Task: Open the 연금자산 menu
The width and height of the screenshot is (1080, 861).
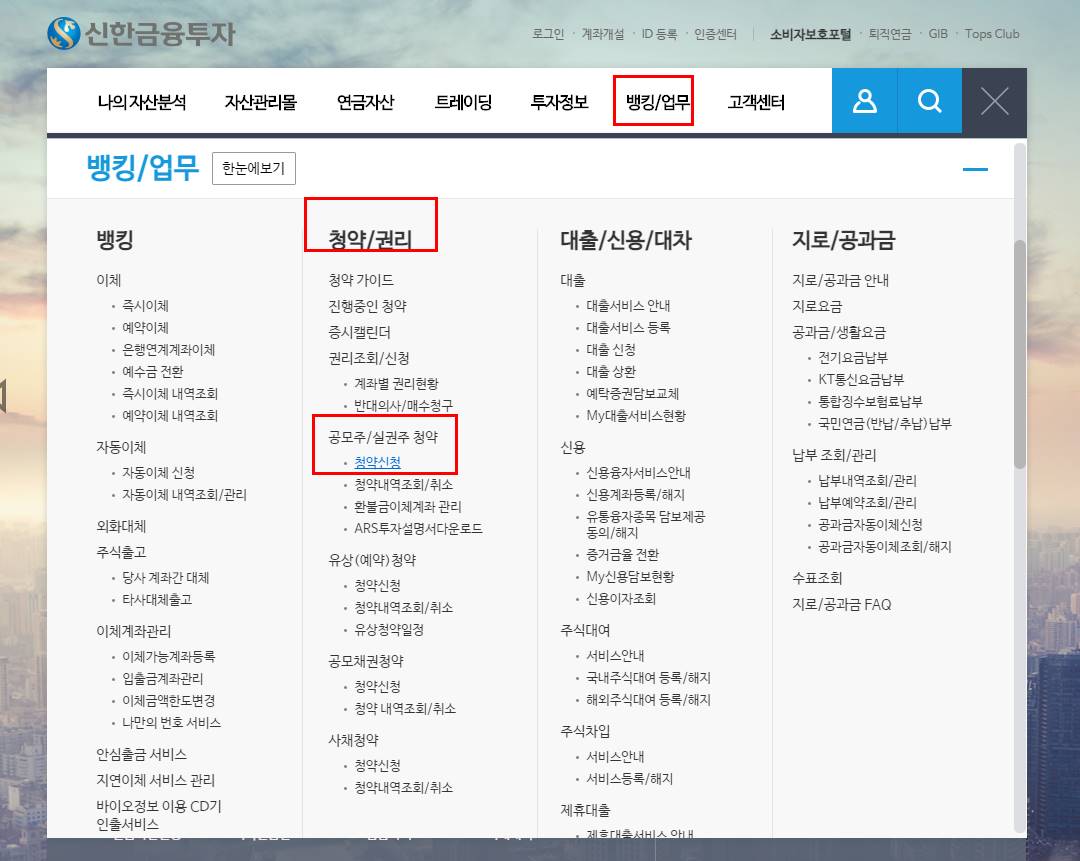Action: (x=364, y=100)
